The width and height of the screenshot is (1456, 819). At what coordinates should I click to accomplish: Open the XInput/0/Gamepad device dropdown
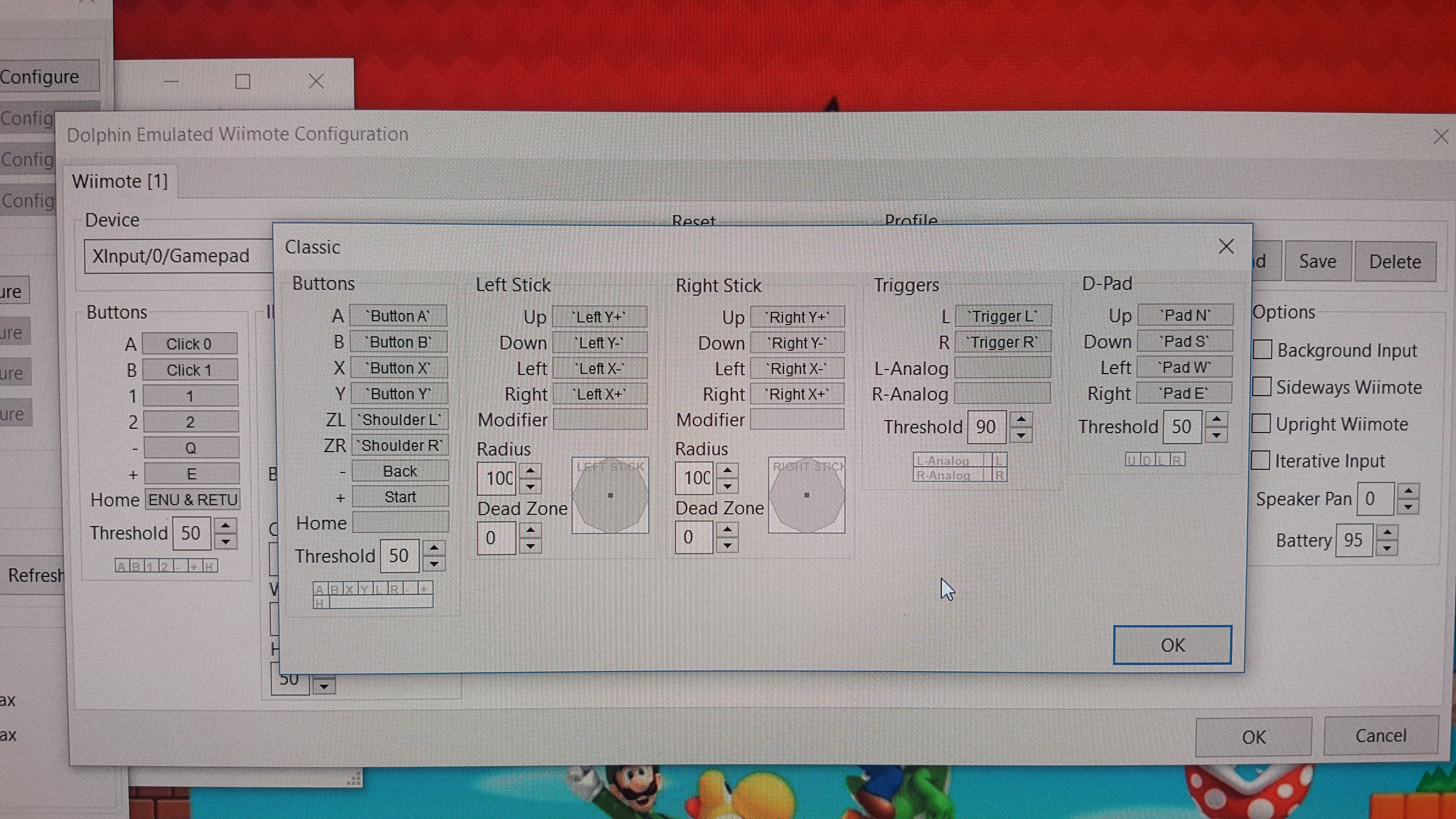tap(178, 256)
